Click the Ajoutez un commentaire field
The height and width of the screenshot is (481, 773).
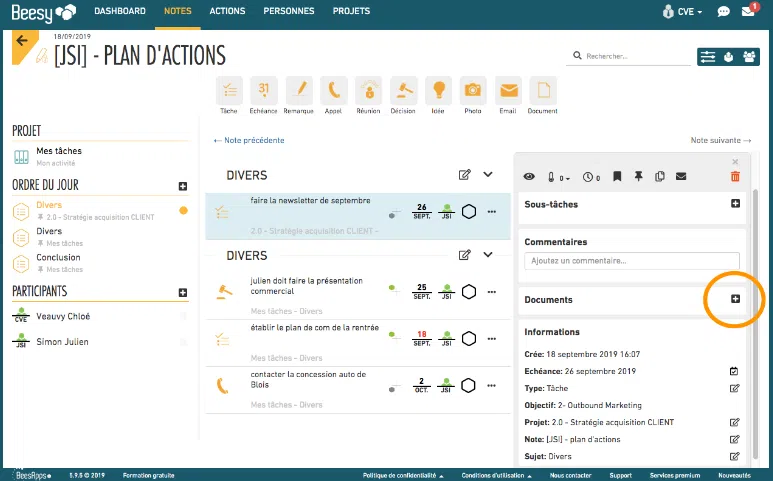pos(632,261)
